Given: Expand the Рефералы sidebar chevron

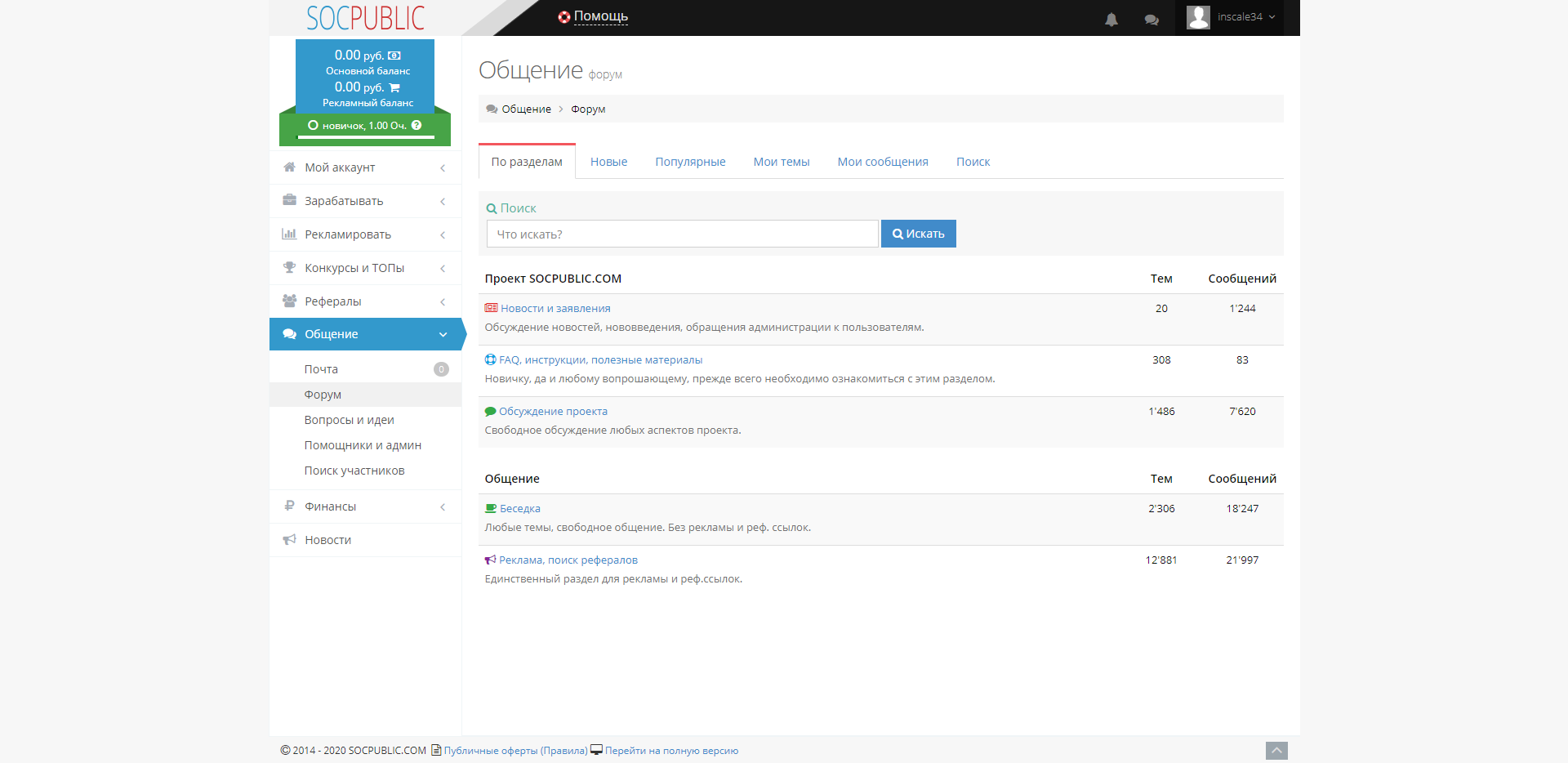Looking at the screenshot, I should click(443, 301).
